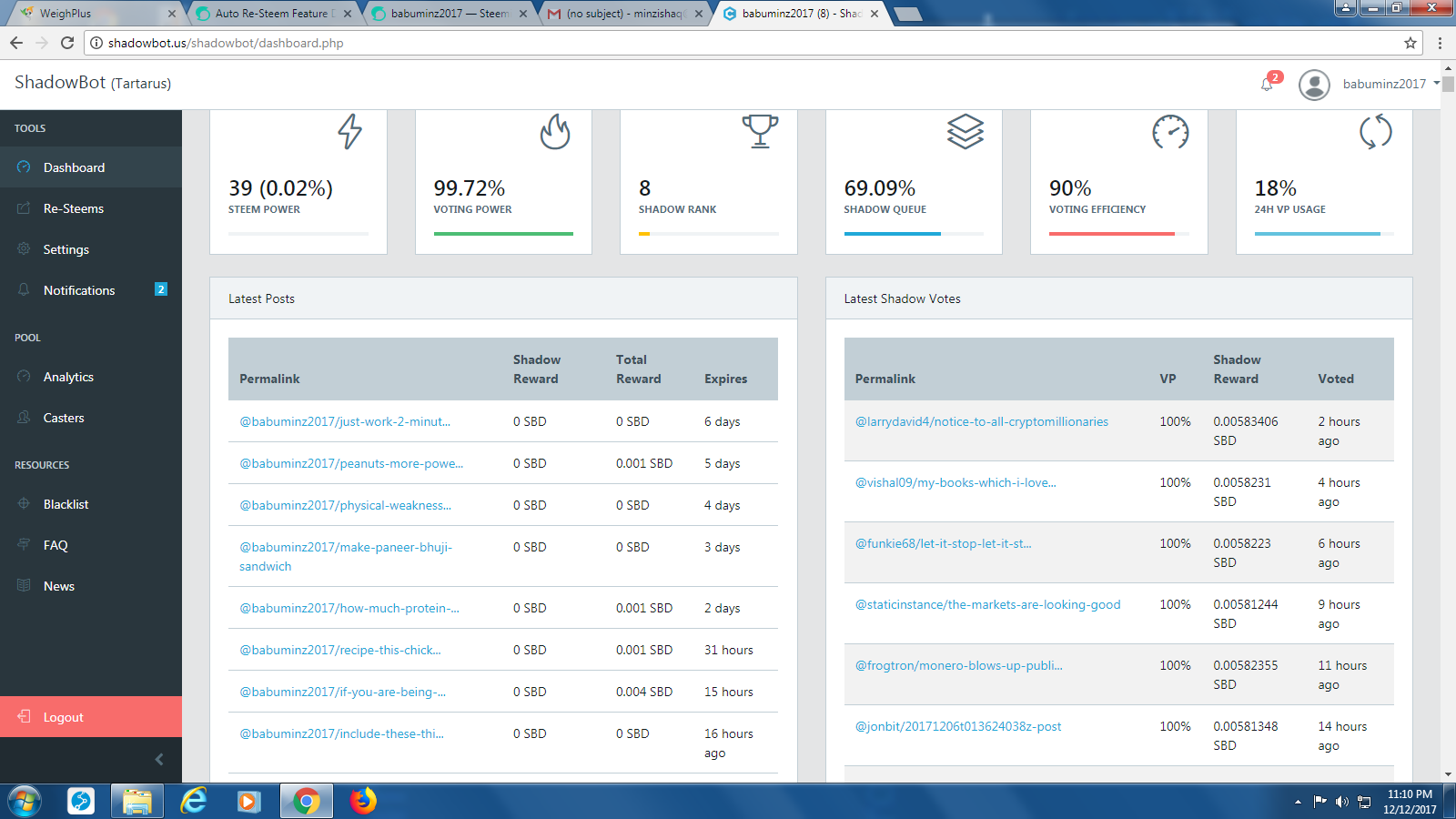Screen dimensions: 1456x819
Task: Open Internet Explorer from the taskbar
Action: [x=194, y=801]
